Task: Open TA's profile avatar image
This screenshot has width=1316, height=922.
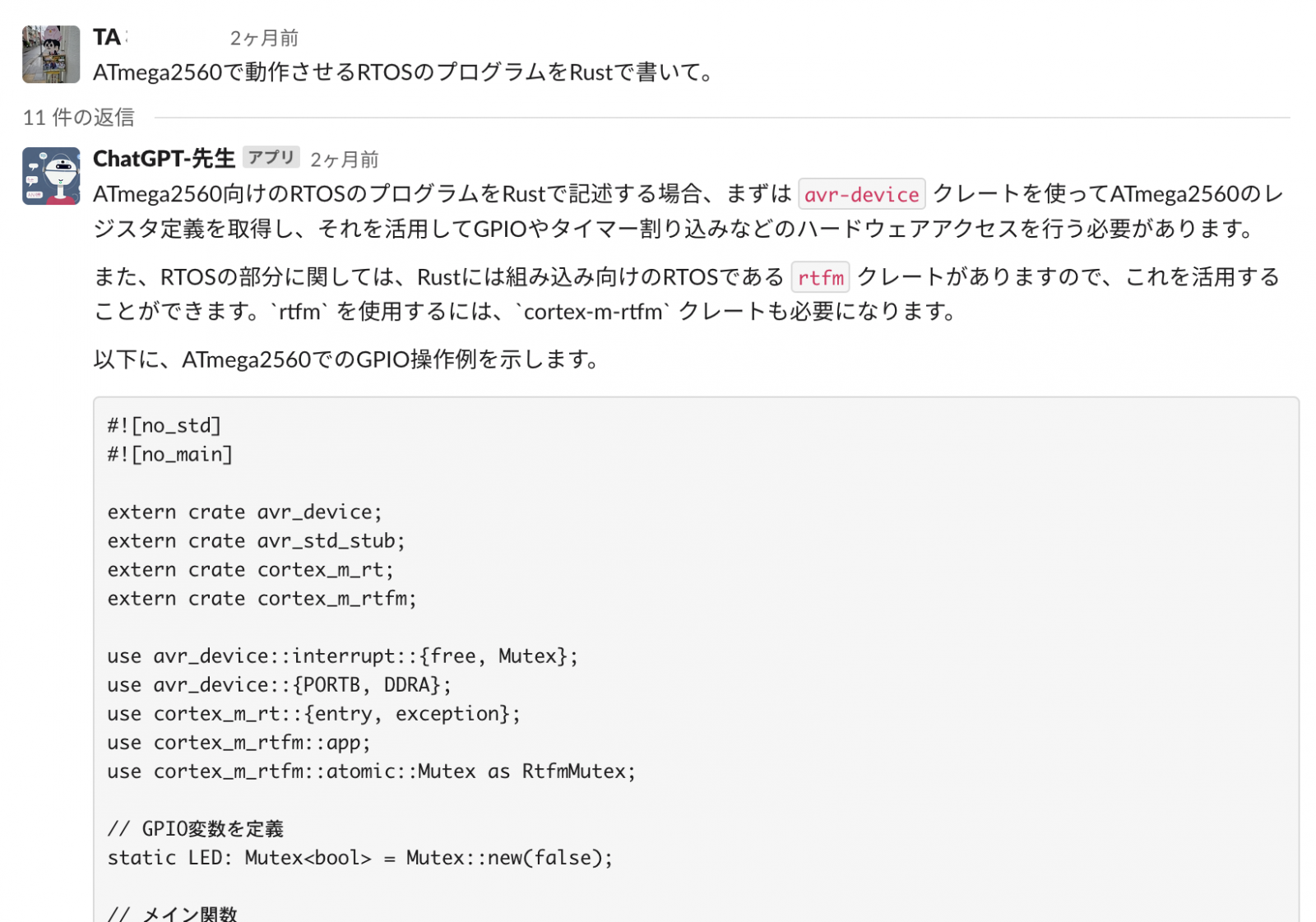Action: click(51, 54)
